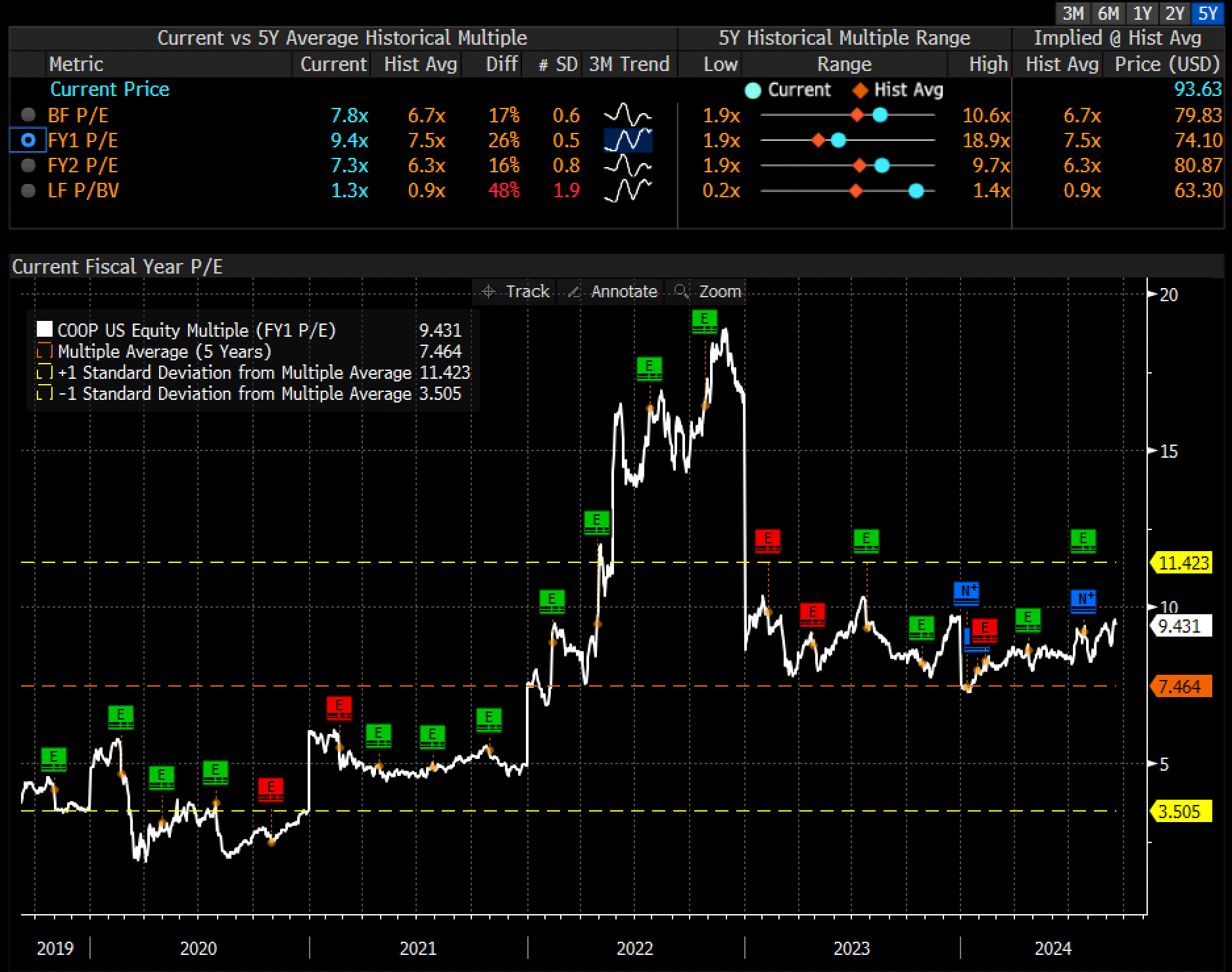The width and height of the screenshot is (1232, 972).
Task: Click the yellow 3.505 axis label
Action: (x=1183, y=812)
